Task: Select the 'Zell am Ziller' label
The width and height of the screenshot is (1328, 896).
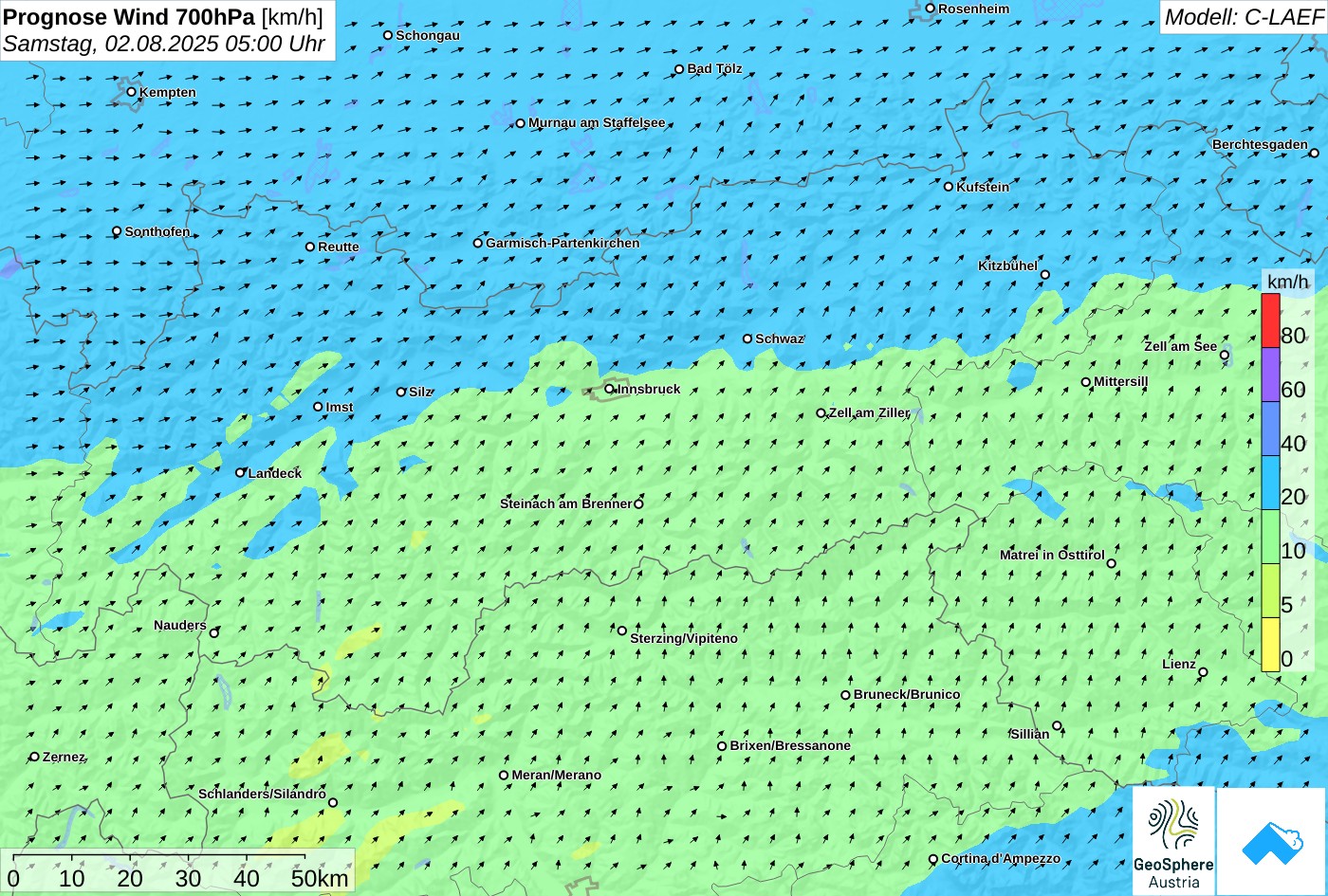Action: pyautogui.click(x=870, y=412)
